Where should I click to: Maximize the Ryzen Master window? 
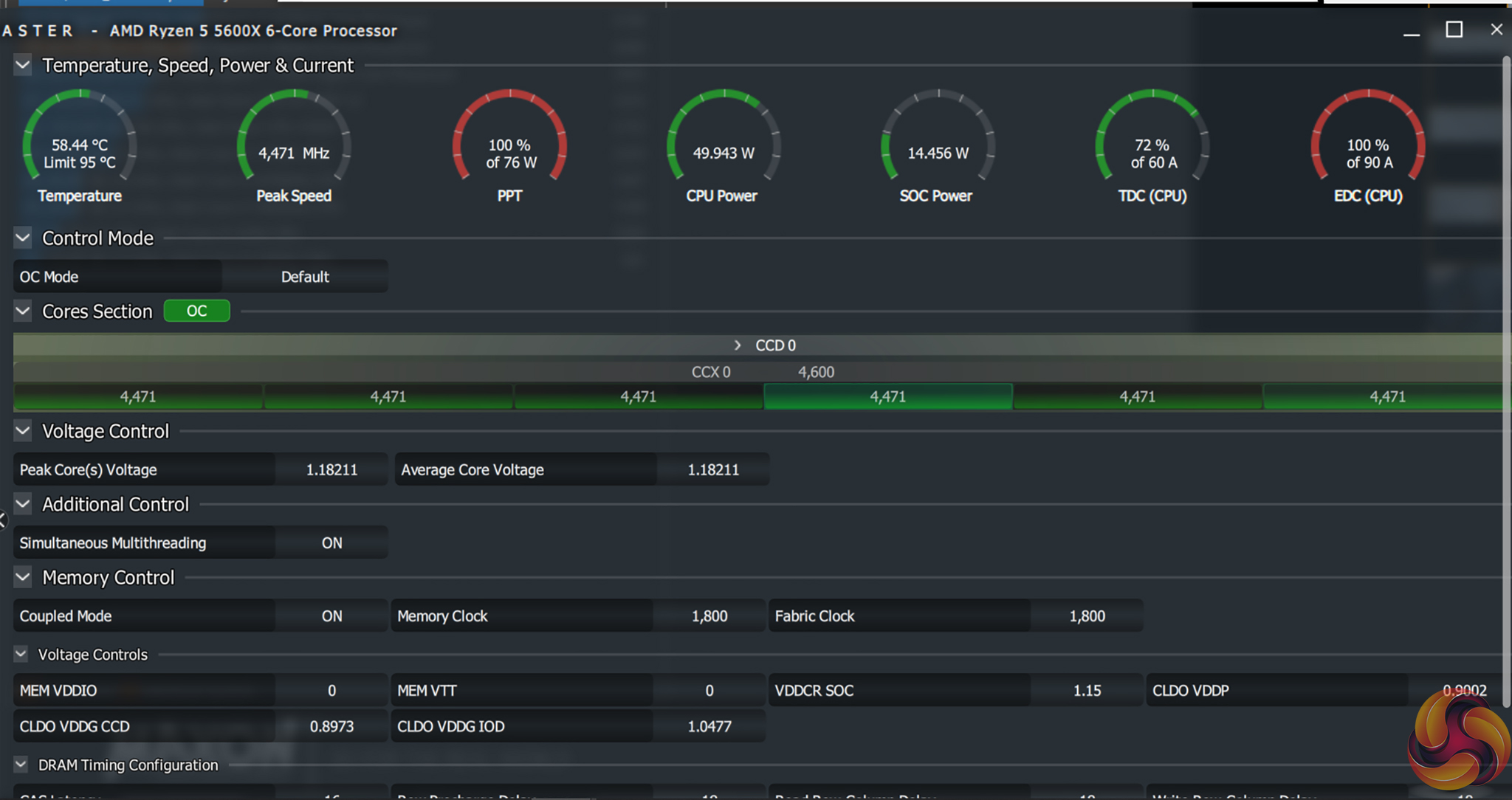[1454, 30]
